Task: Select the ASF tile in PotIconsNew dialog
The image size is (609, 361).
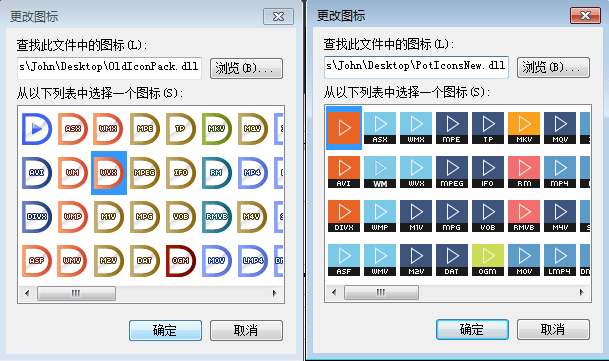Action: (344, 260)
